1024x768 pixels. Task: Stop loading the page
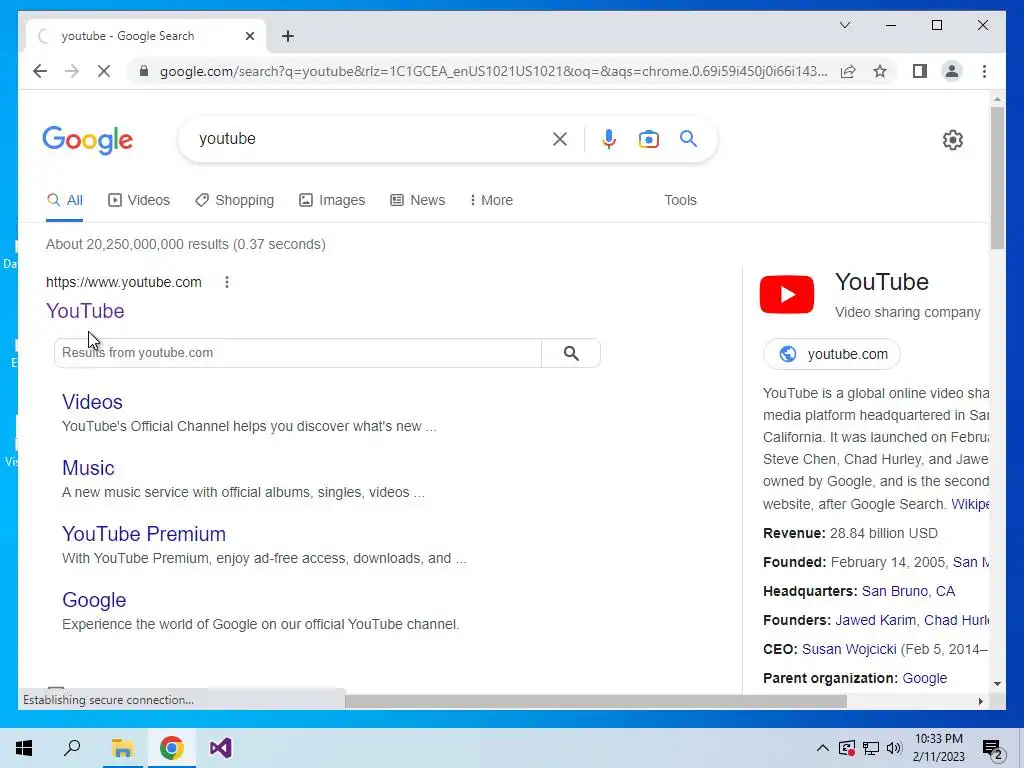coord(104,71)
